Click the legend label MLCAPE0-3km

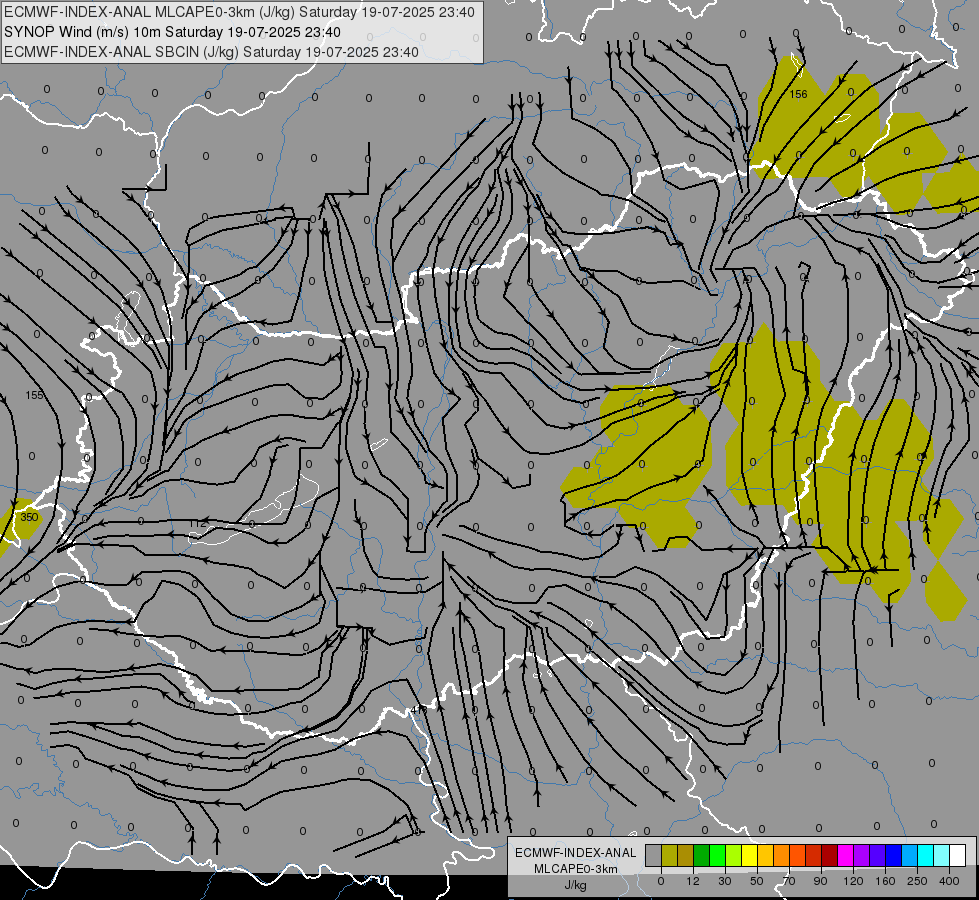pyautogui.click(x=576, y=869)
